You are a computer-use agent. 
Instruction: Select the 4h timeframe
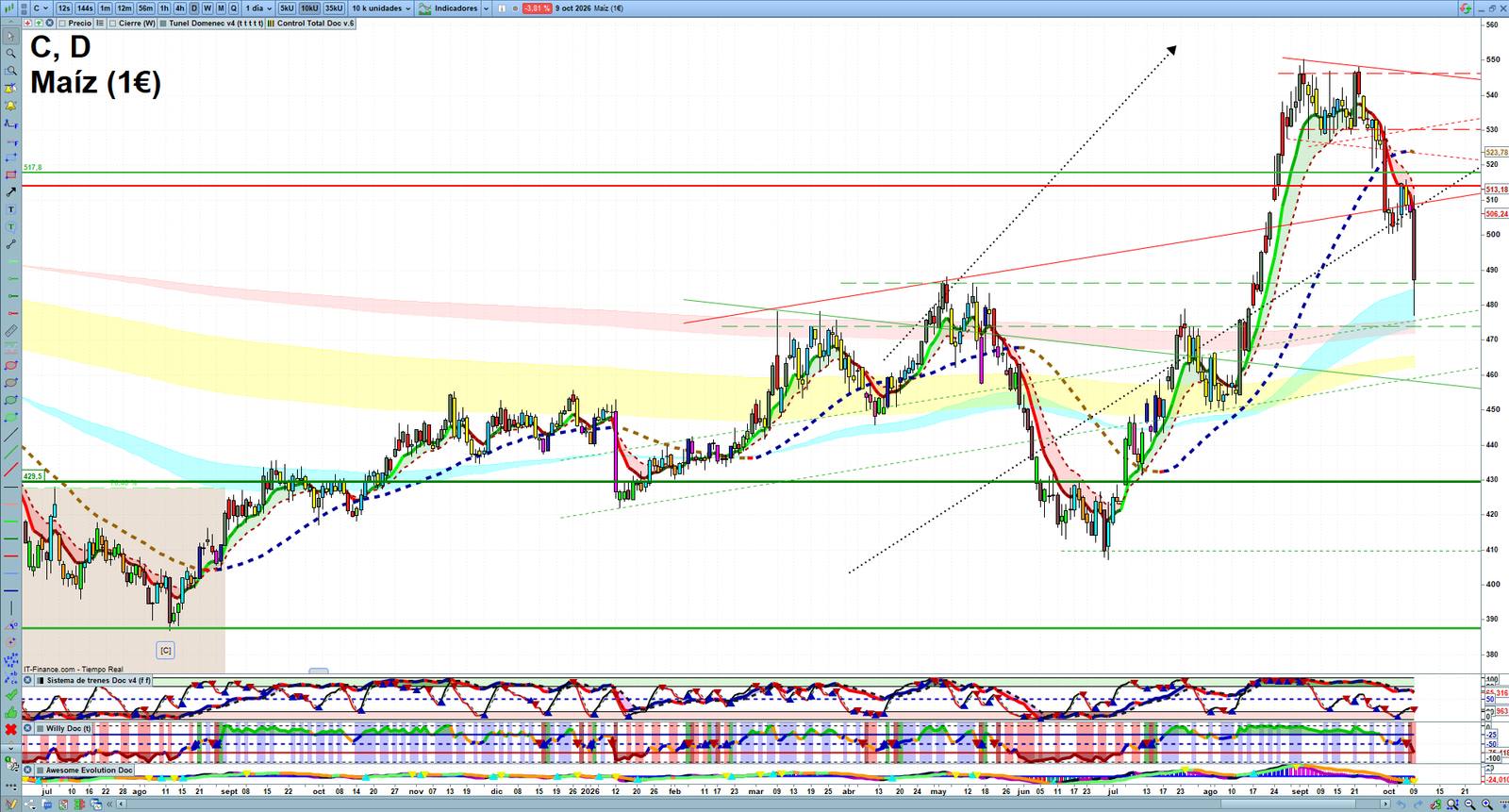180,8
